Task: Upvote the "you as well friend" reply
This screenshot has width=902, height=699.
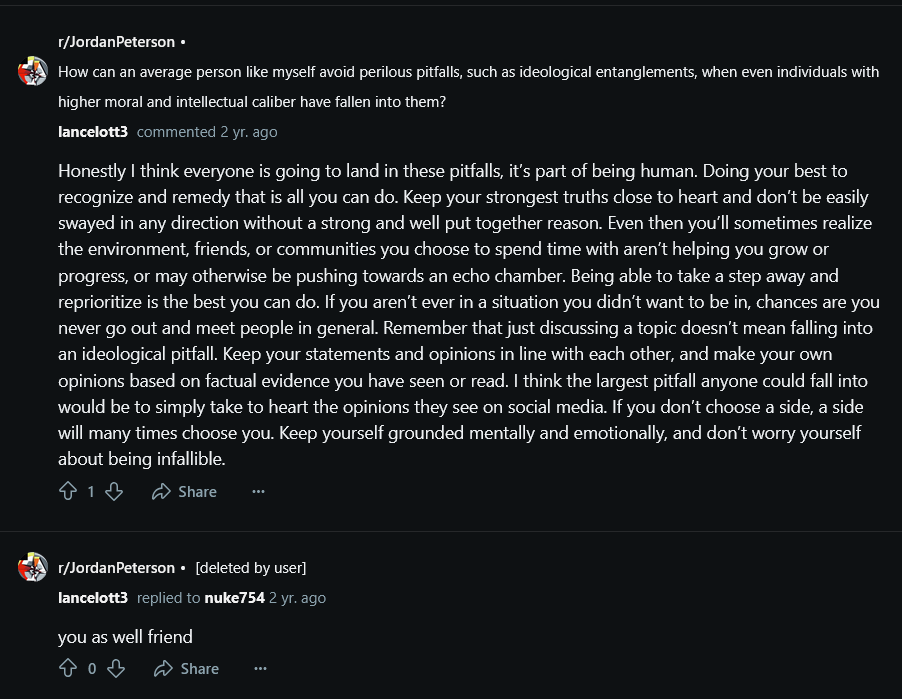Action: [x=68, y=668]
